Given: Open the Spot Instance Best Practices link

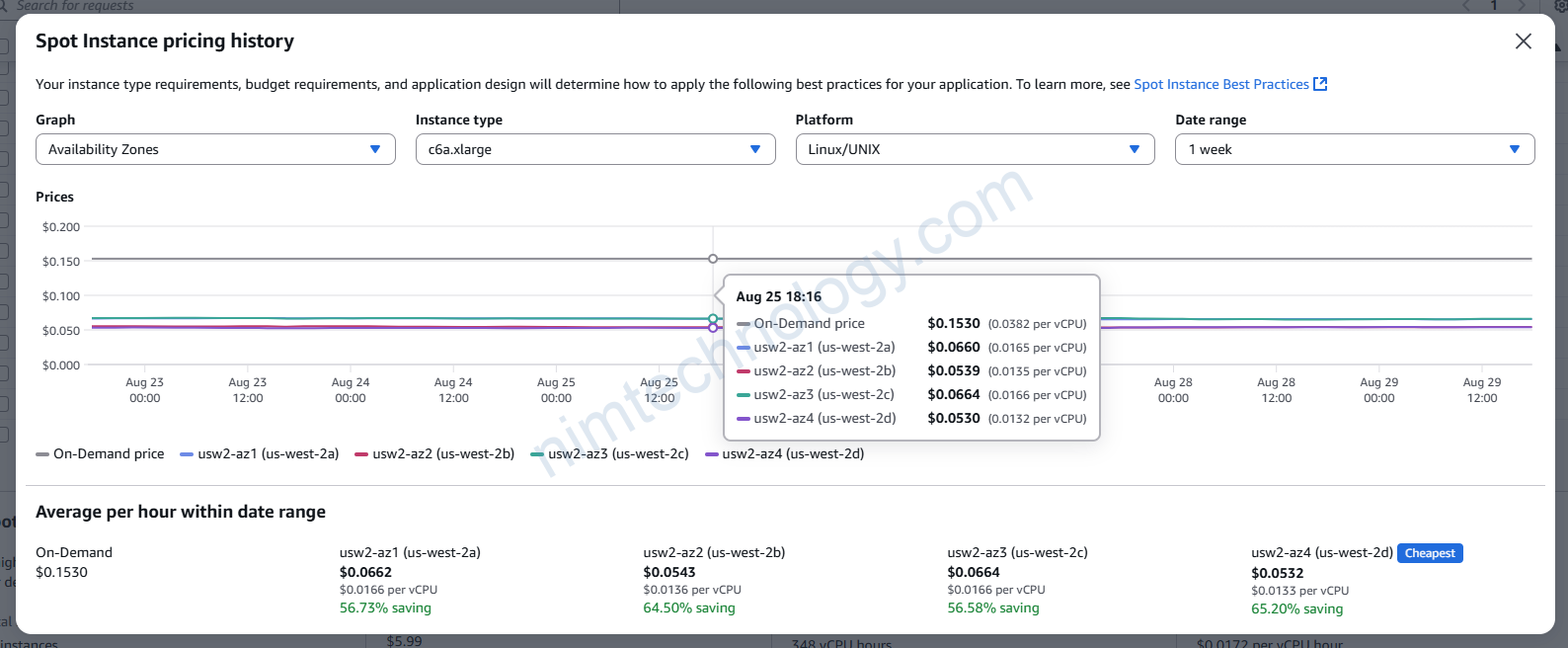Looking at the screenshot, I should point(1220,84).
